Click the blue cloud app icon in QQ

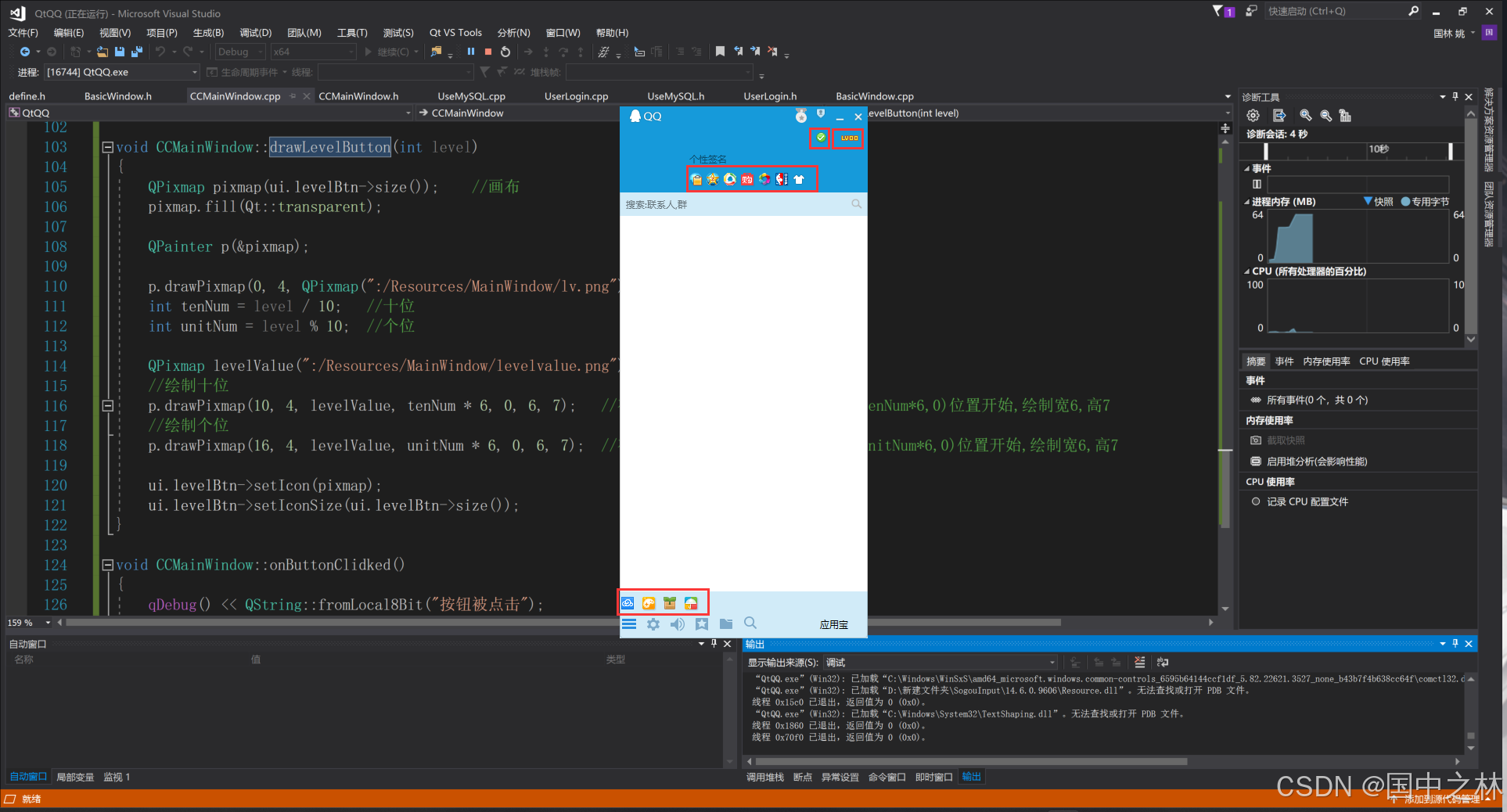point(628,603)
